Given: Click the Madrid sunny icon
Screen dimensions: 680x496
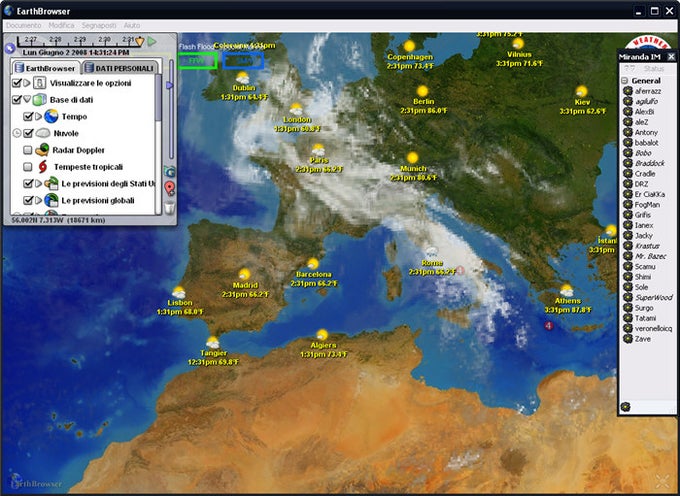Looking at the screenshot, I should 245,274.
